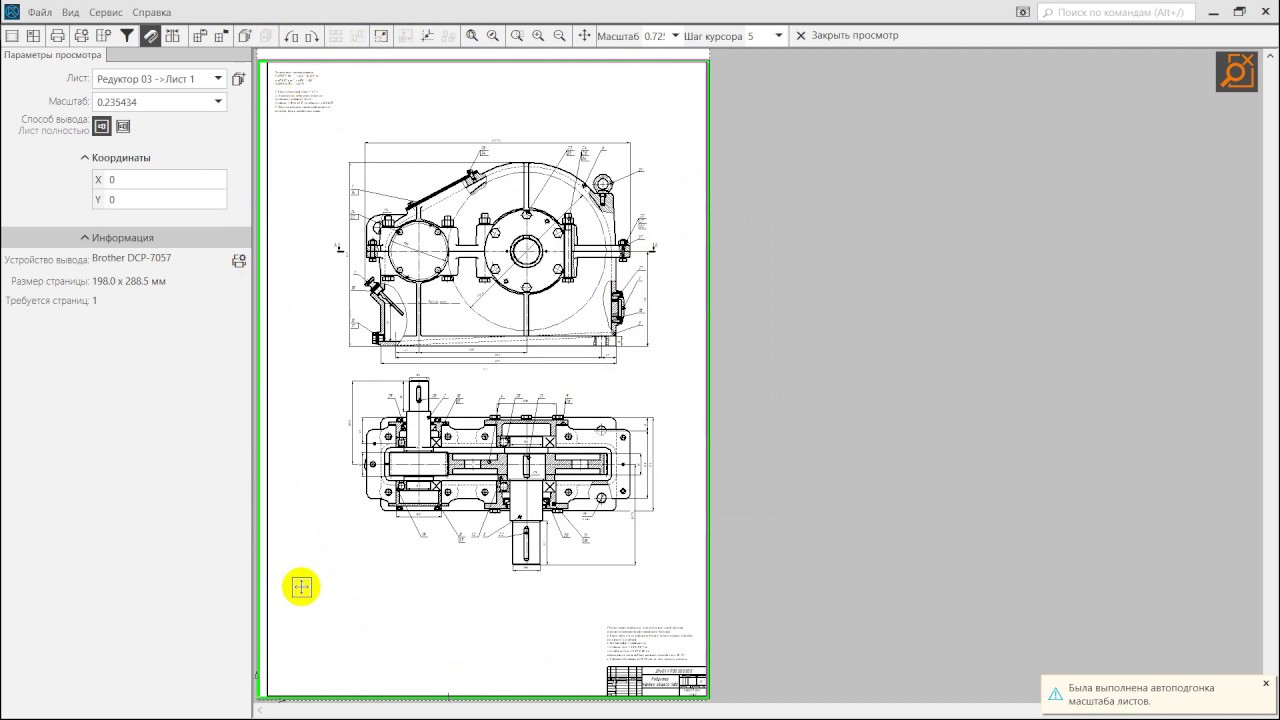
Task: Click the orange preview magnifier logo
Action: [x=1236, y=71]
